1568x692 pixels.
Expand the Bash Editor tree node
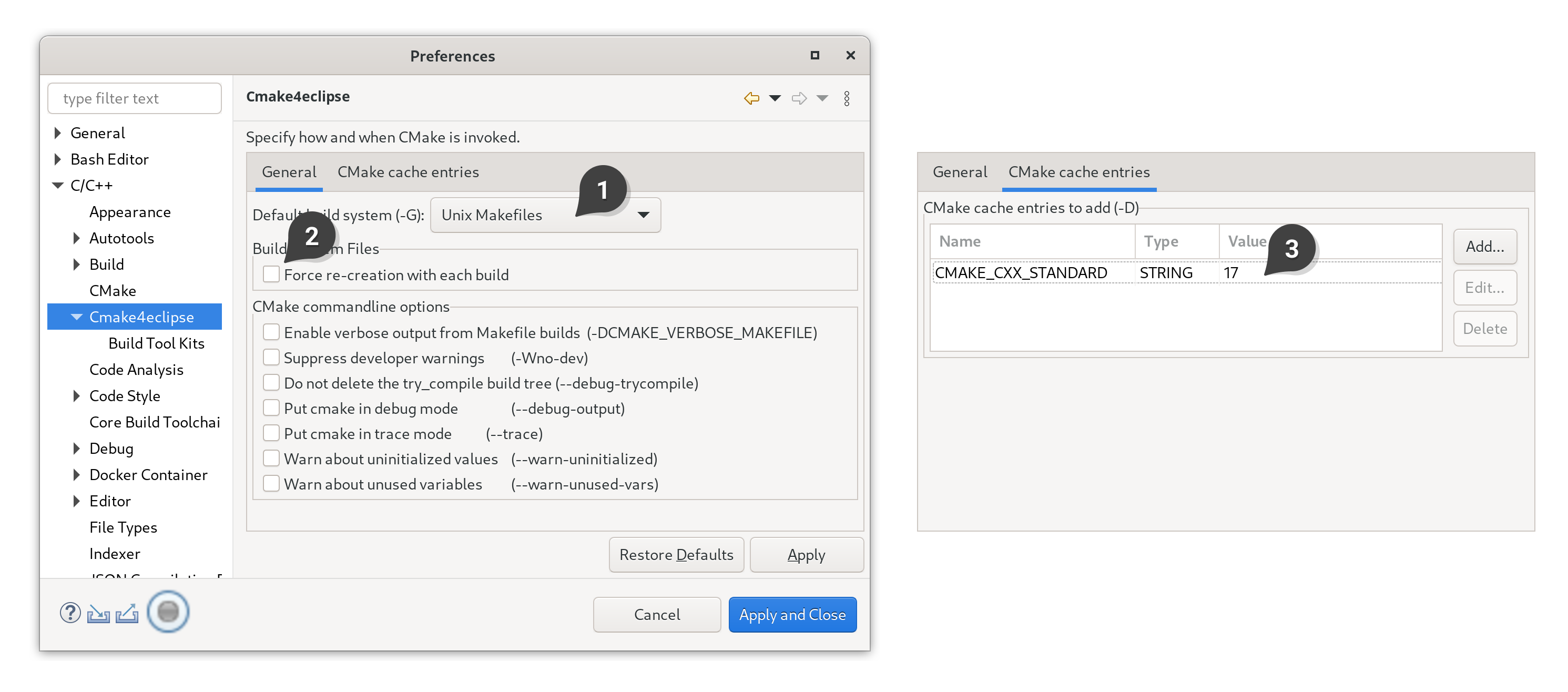pyautogui.click(x=58, y=159)
